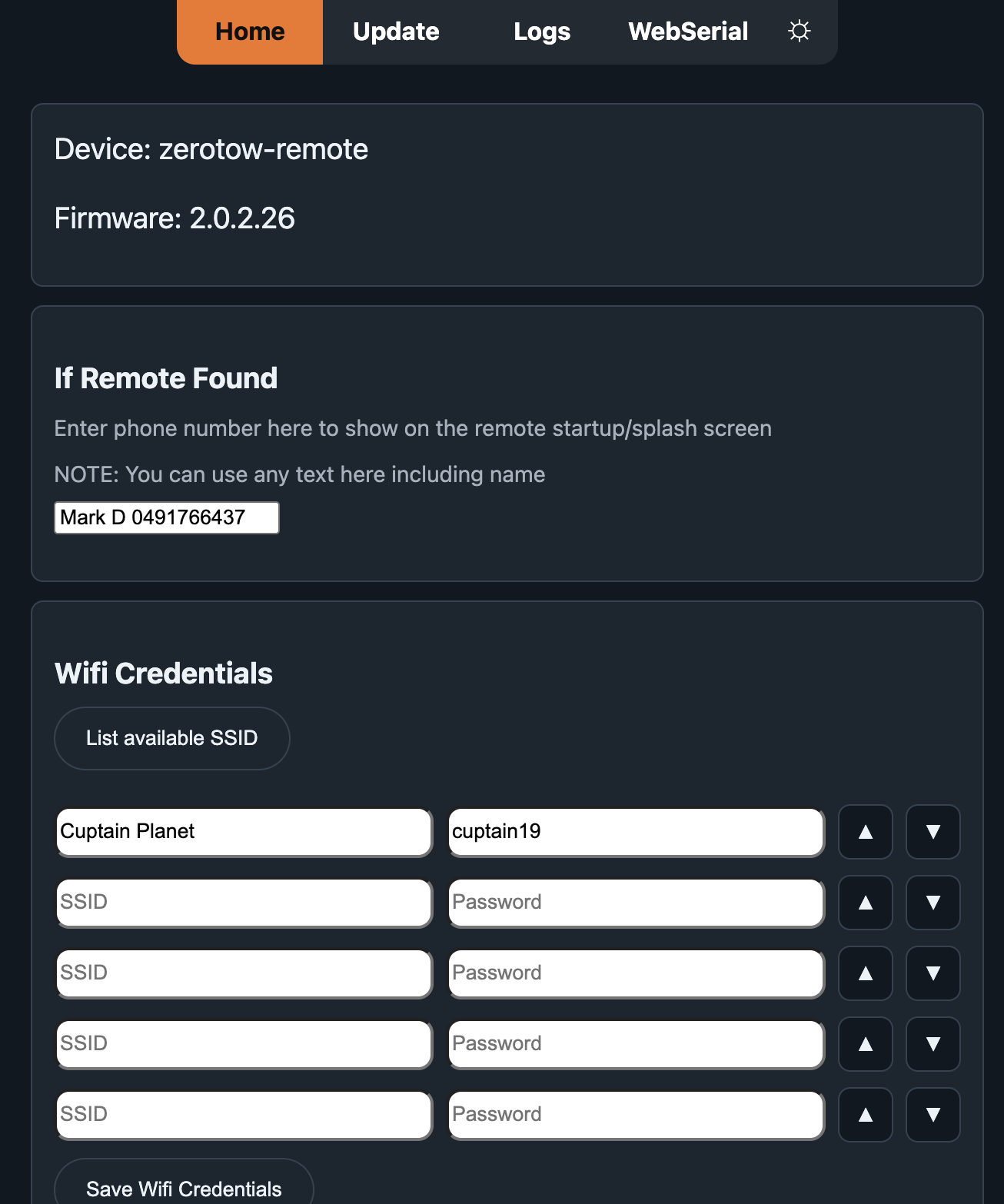Click the empty second row SSID field
Viewport: 1004px width, 1204px height.
(x=244, y=903)
